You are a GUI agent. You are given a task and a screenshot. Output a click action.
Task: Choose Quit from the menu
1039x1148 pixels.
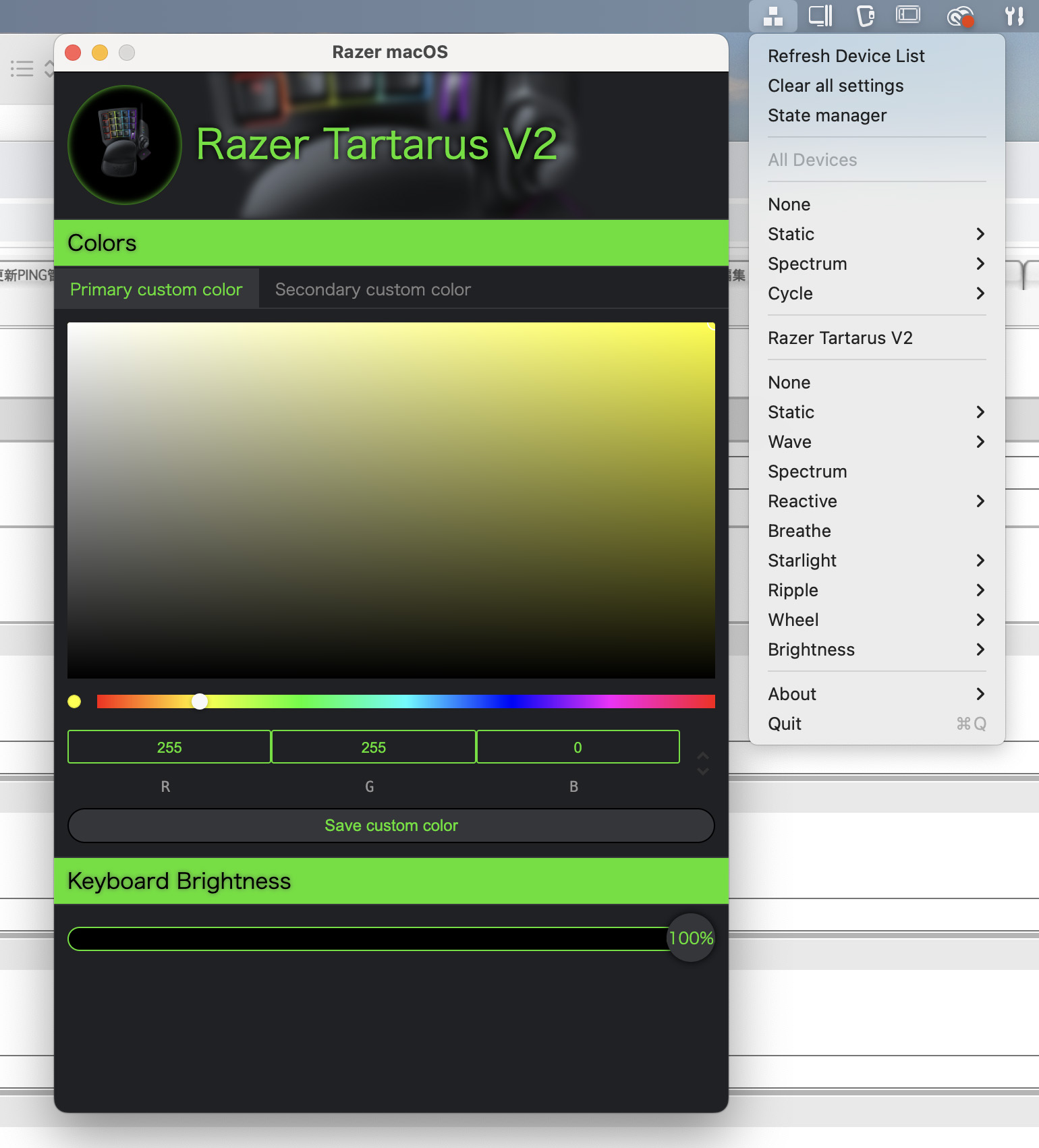[877, 724]
